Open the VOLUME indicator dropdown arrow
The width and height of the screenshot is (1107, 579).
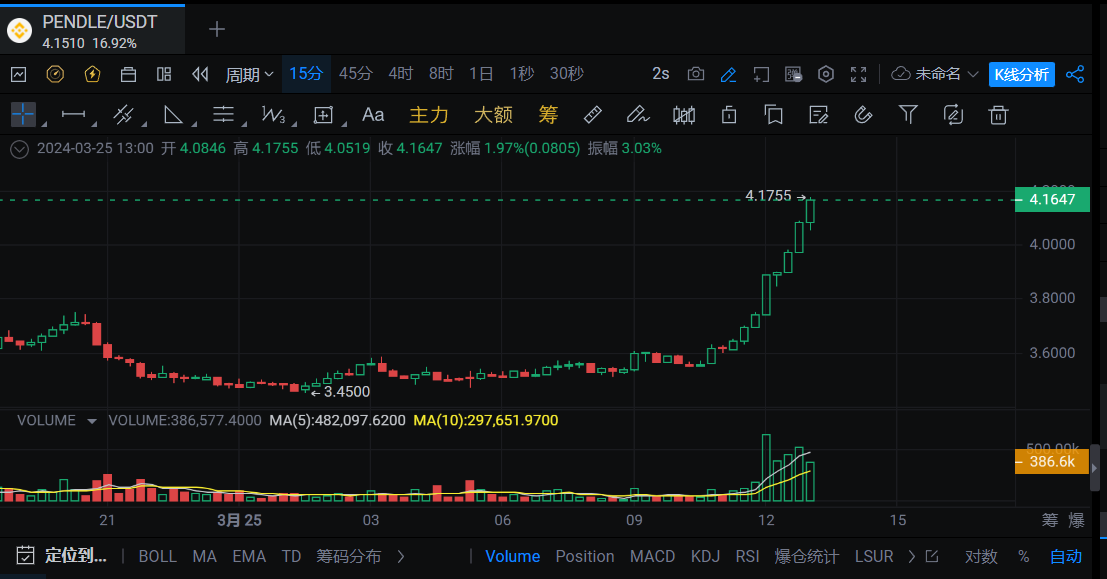pos(92,421)
